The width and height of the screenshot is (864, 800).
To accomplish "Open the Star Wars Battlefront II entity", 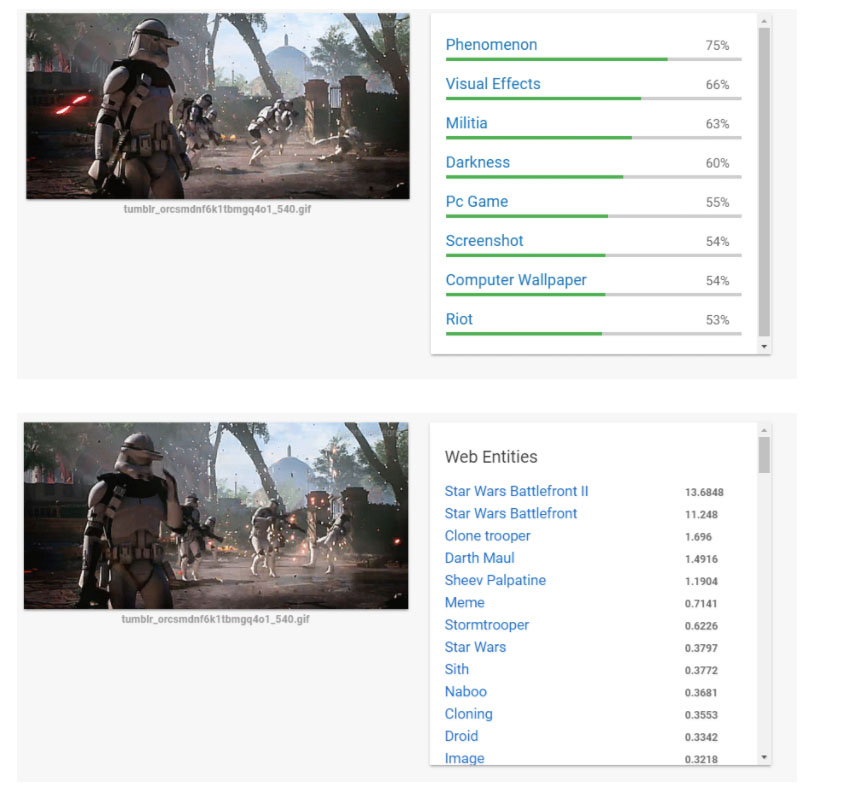I will (516, 491).
